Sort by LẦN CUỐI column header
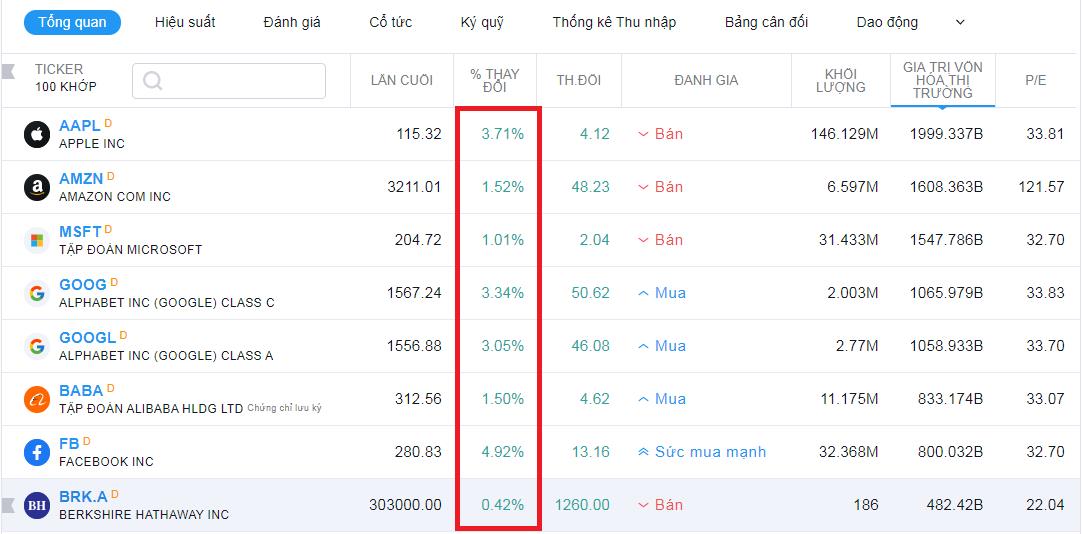Viewport: 1082px width, 534px height. click(402, 81)
